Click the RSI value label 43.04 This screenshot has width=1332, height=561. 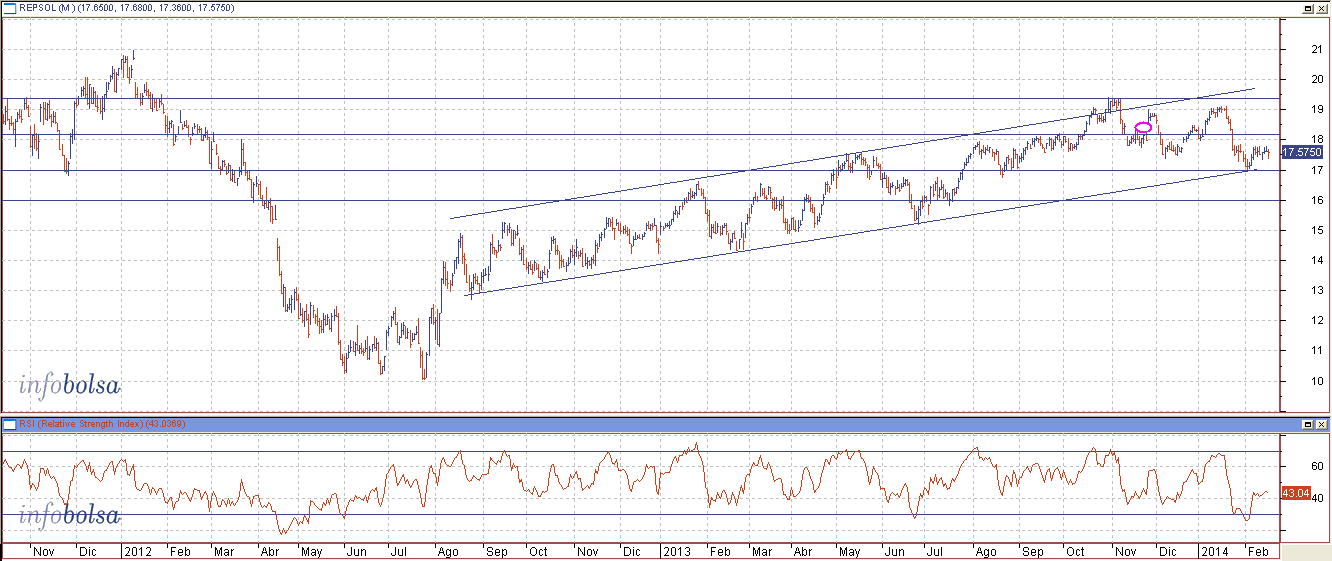[x=1294, y=493]
